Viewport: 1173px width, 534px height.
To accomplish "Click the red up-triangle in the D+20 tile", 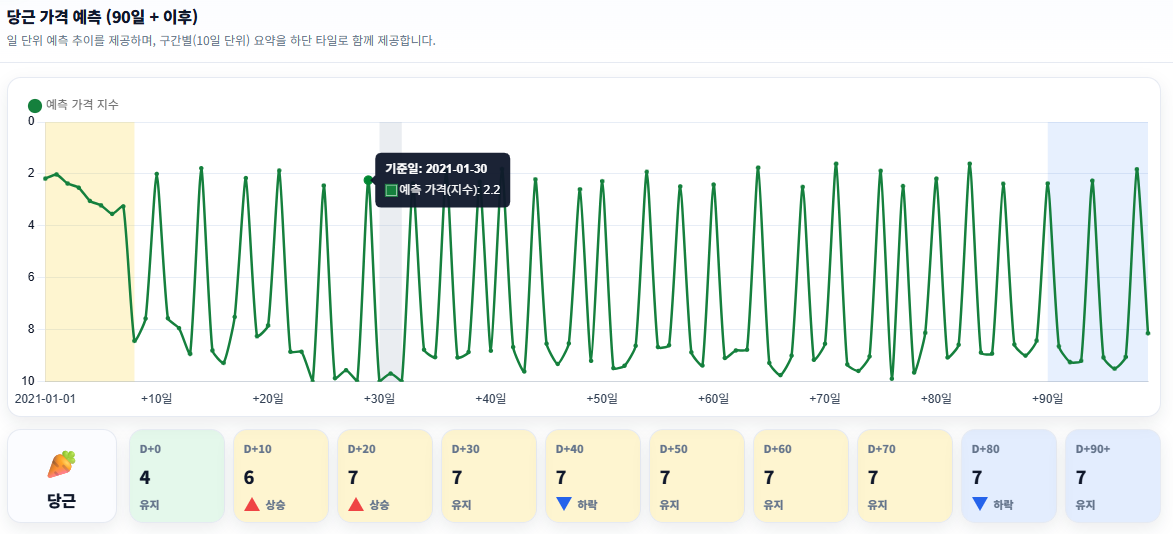I will pos(356,505).
